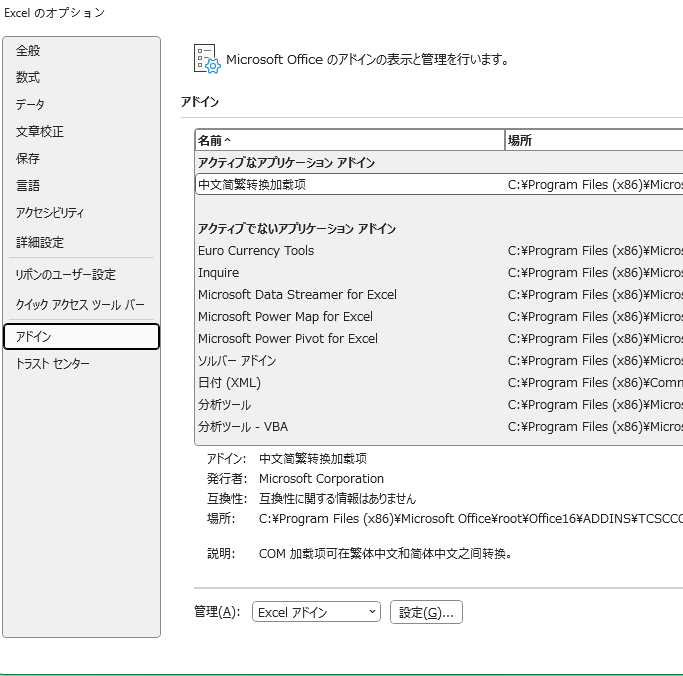Open 詳細設定 options
The height and width of the screenshot is (676, 683).
coord(40,243)
